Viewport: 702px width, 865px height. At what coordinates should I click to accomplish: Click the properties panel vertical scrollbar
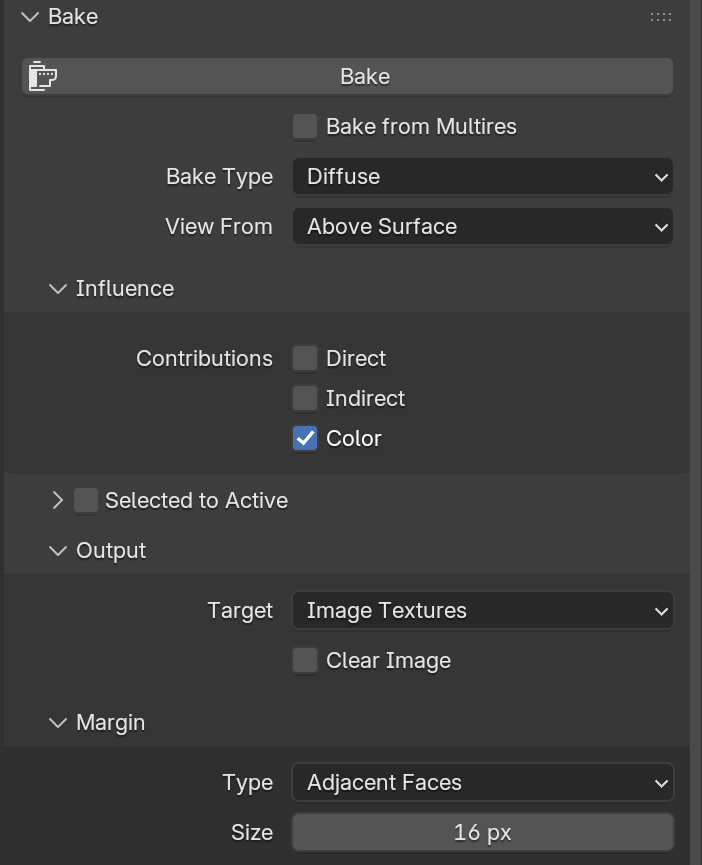pos(696,432)
